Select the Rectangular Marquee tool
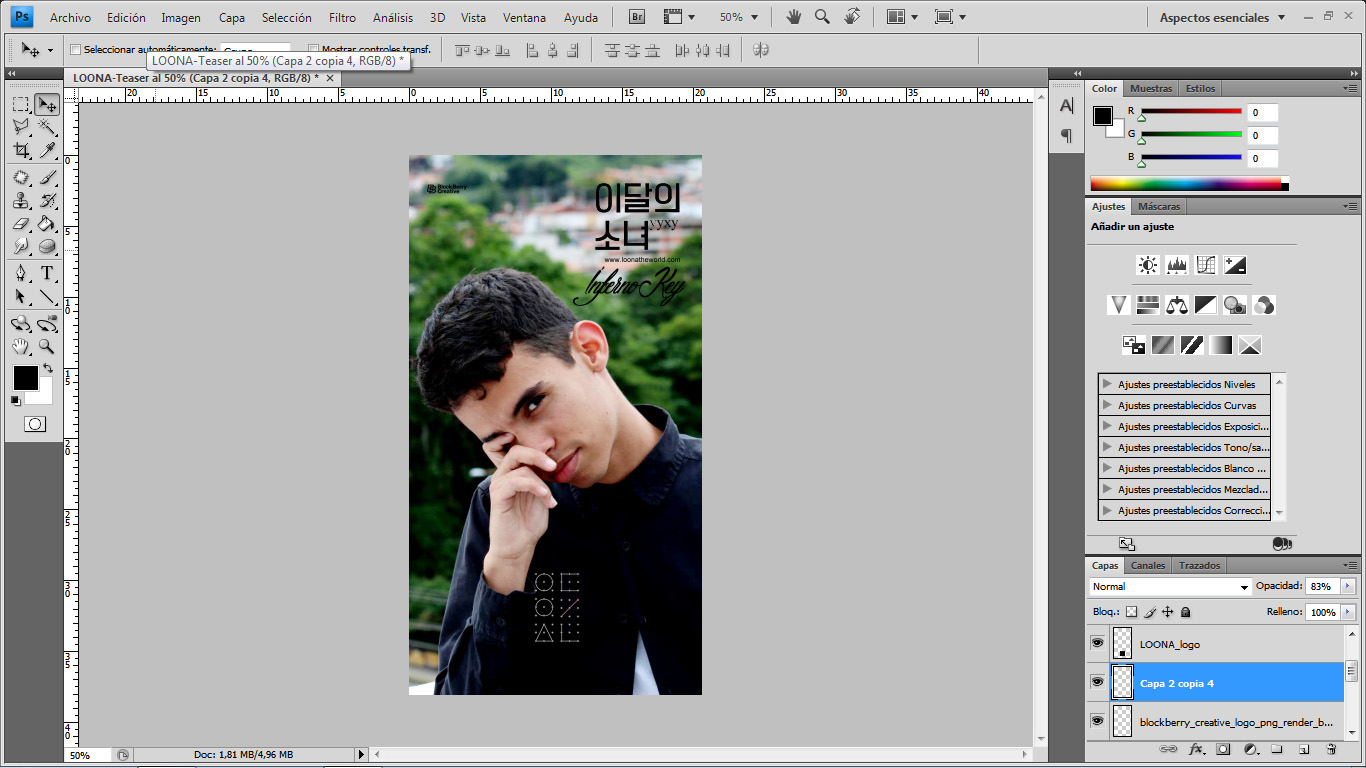 (x=21, y=104)
